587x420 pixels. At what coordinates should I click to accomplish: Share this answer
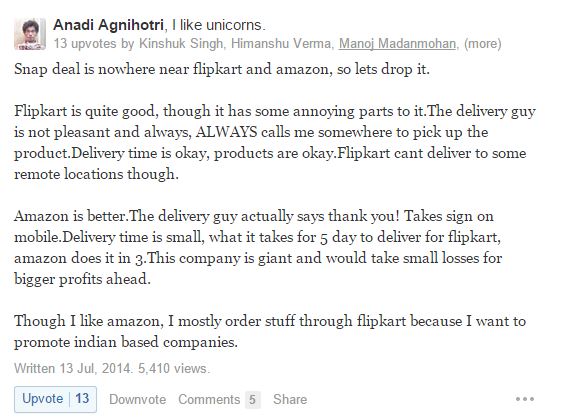click(x=290, y=399)
